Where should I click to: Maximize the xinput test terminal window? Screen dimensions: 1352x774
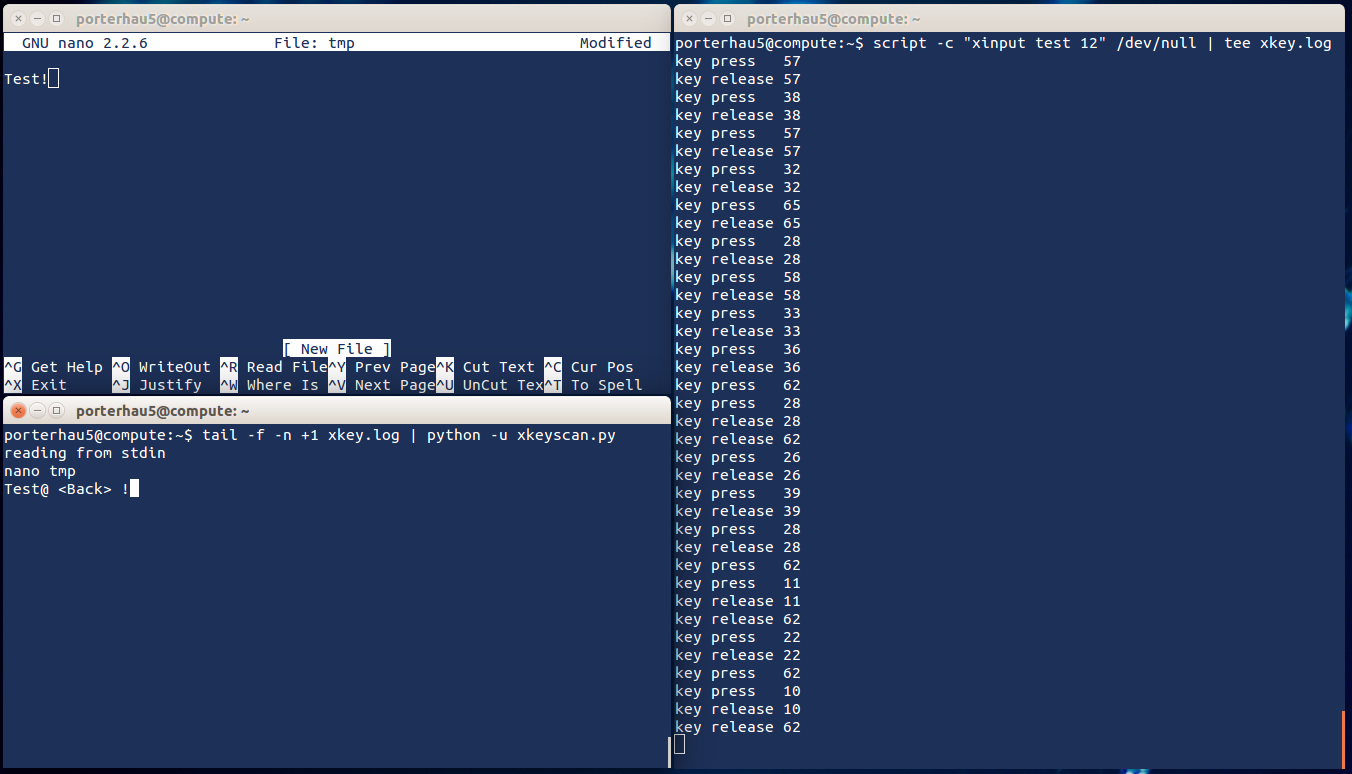(x=727, y=19)
